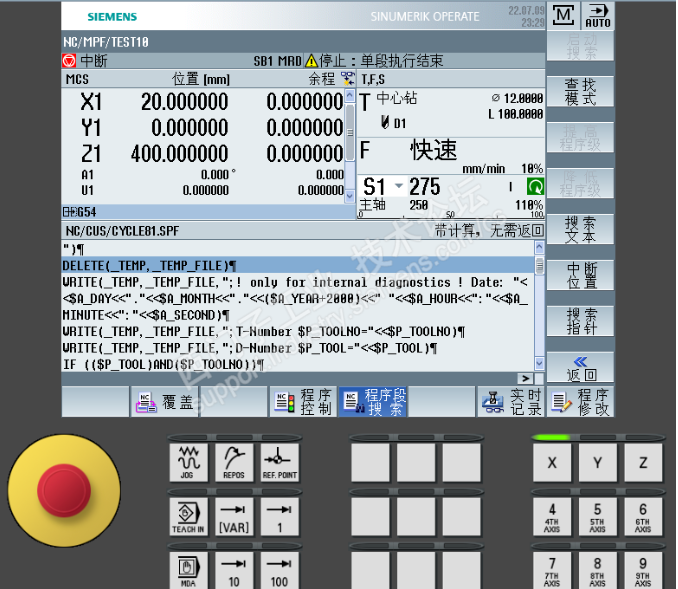
Task: Click axis list scroll down arrow
Action: [350, 196]
